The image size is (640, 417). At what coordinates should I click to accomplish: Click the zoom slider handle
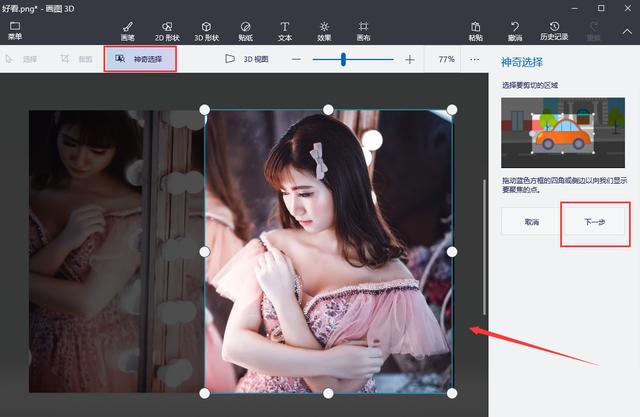click(x=343, y=59)
